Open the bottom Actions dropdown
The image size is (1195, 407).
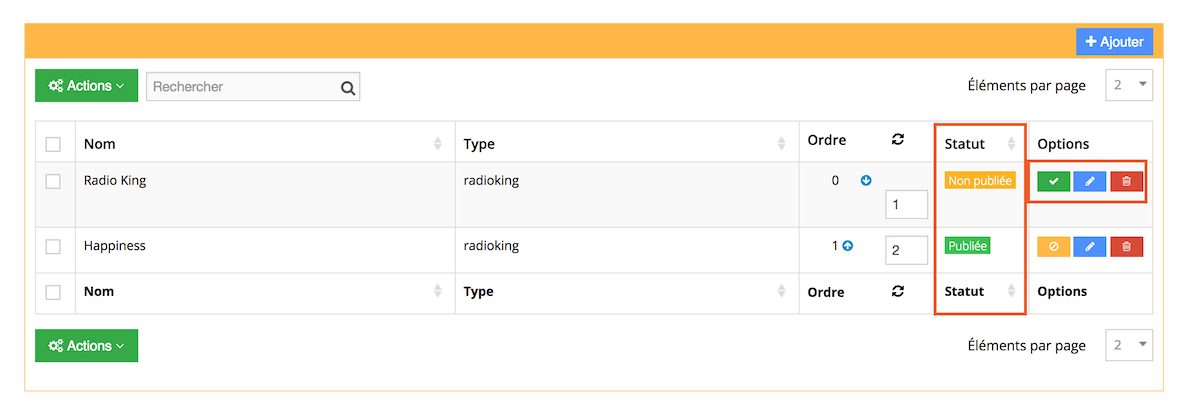(86, 345)
